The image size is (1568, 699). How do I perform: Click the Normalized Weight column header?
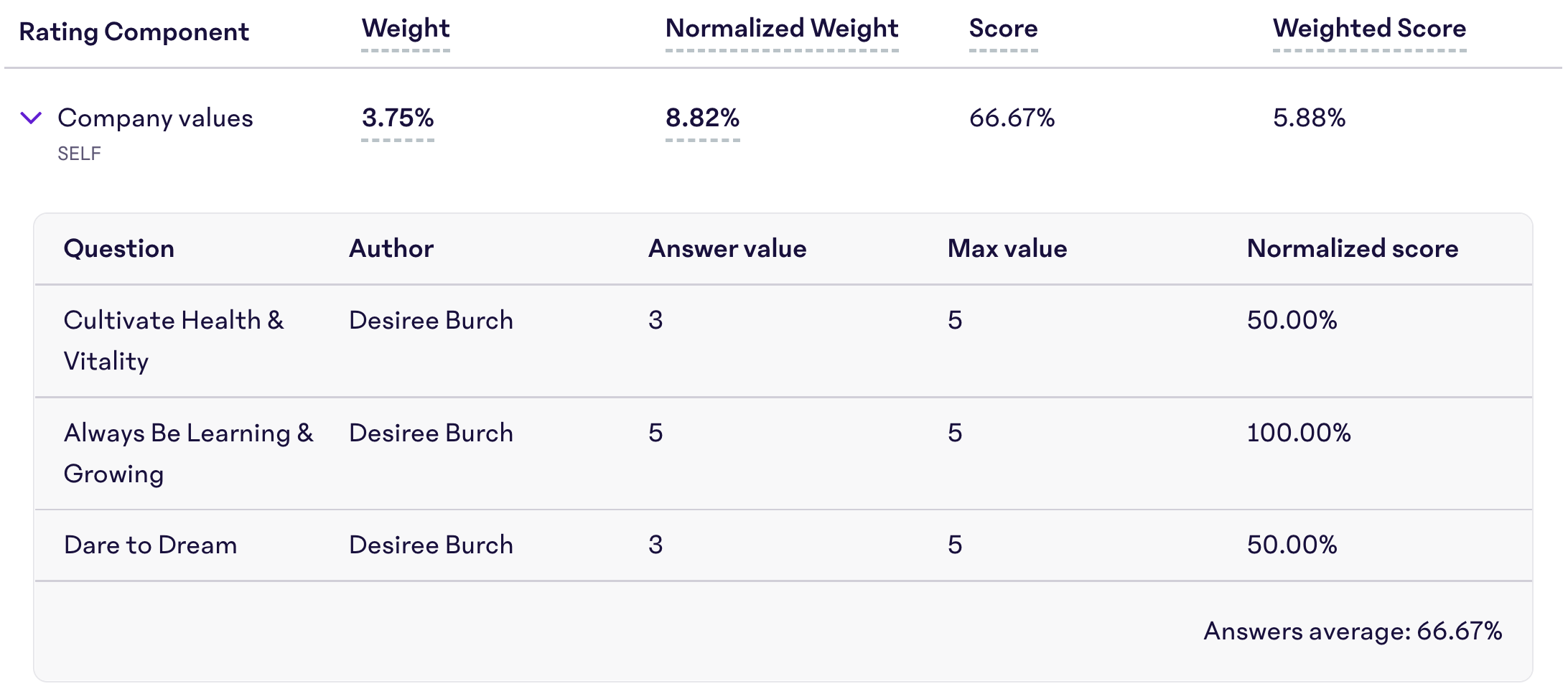[782, 29]
